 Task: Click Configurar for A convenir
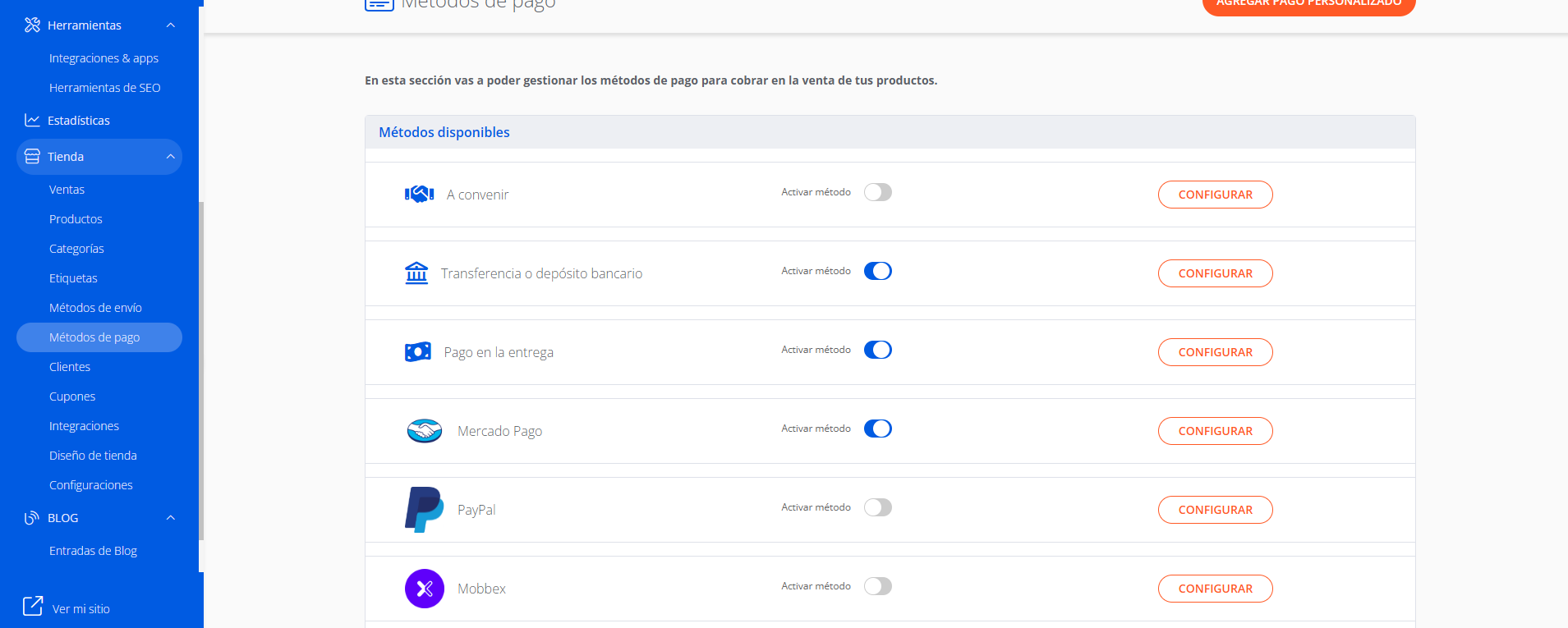coord(1216,195)
